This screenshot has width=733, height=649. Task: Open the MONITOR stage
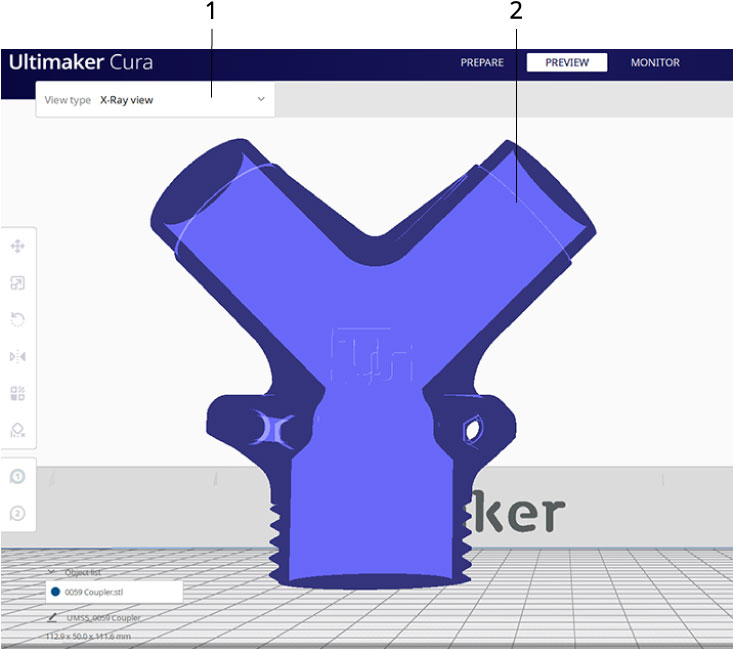click(654, 63)
